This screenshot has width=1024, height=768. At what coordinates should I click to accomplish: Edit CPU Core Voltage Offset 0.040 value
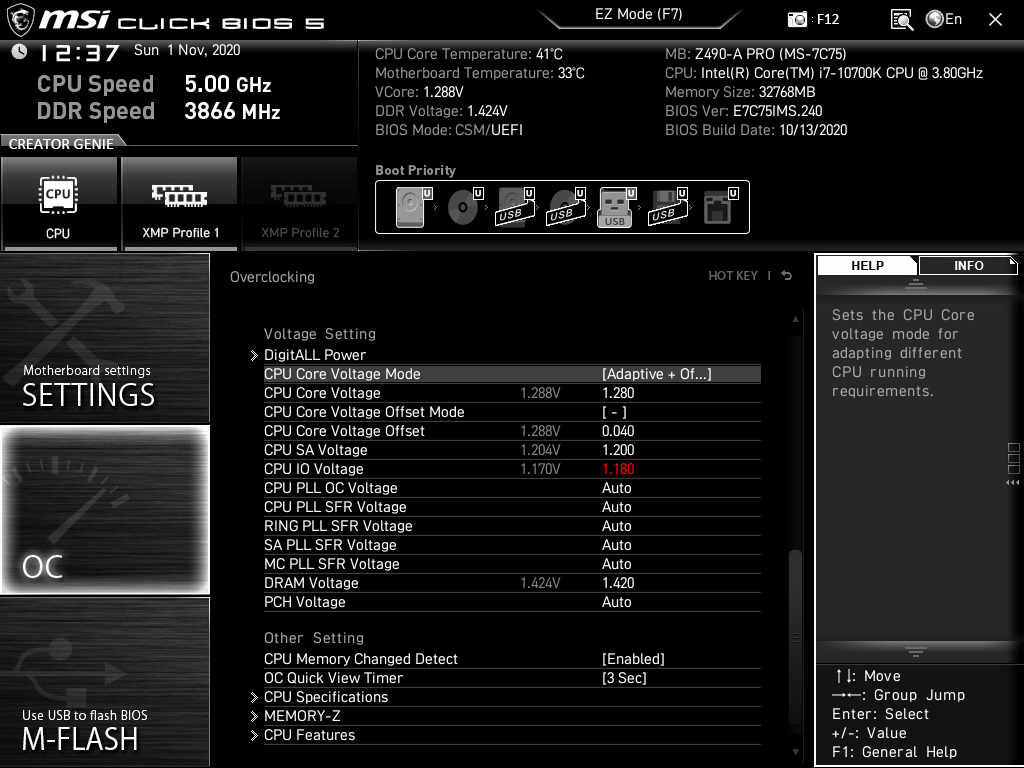tap(618, 430)
